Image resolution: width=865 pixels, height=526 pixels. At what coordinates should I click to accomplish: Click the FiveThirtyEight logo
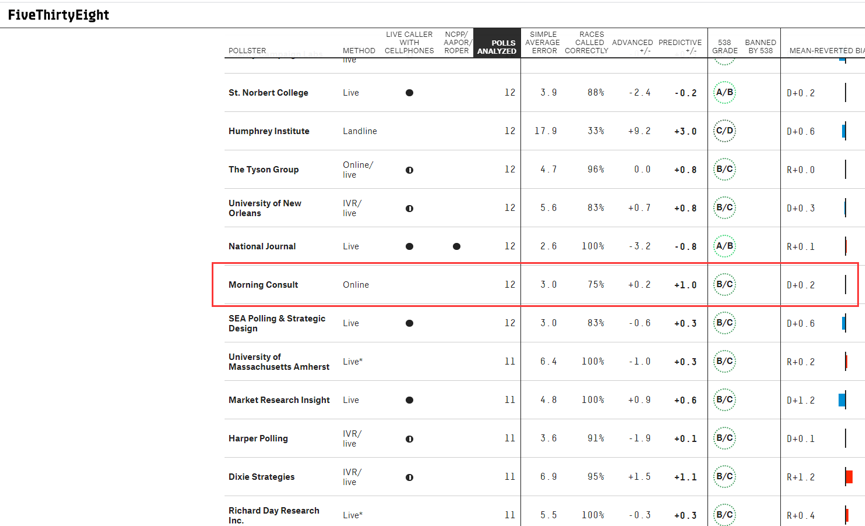click(x=59, y=15)
